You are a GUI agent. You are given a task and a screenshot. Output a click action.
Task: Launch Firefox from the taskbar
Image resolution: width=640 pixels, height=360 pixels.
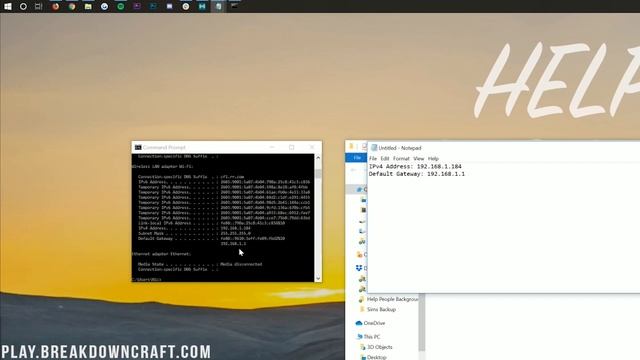tap(56, 6)
